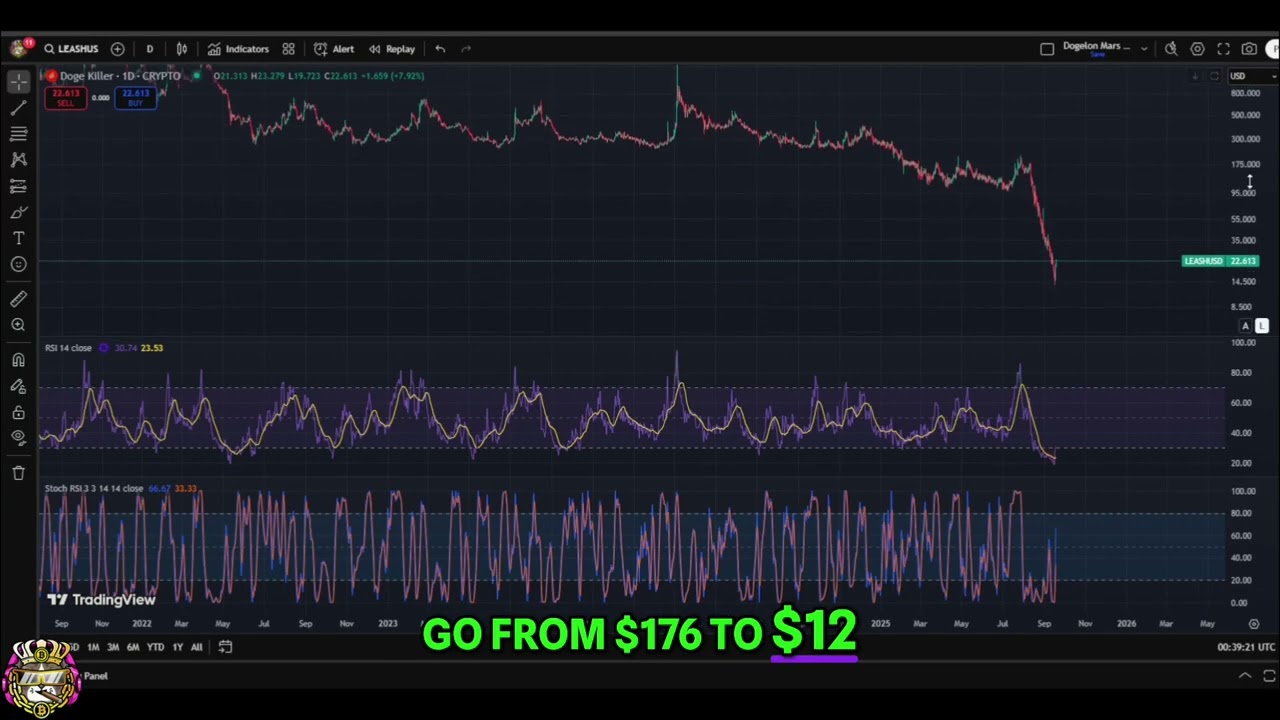Viewport: 1280px width, 720px height.
Task: Open the go to date calendar icon
Action: [225, 647]
